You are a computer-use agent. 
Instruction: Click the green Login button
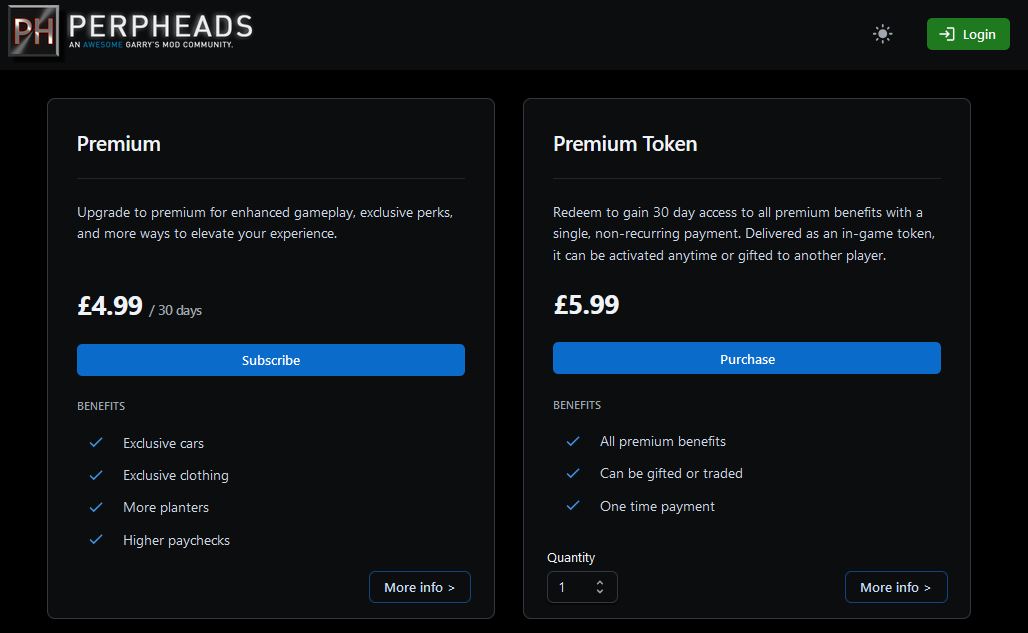point(968,34)
